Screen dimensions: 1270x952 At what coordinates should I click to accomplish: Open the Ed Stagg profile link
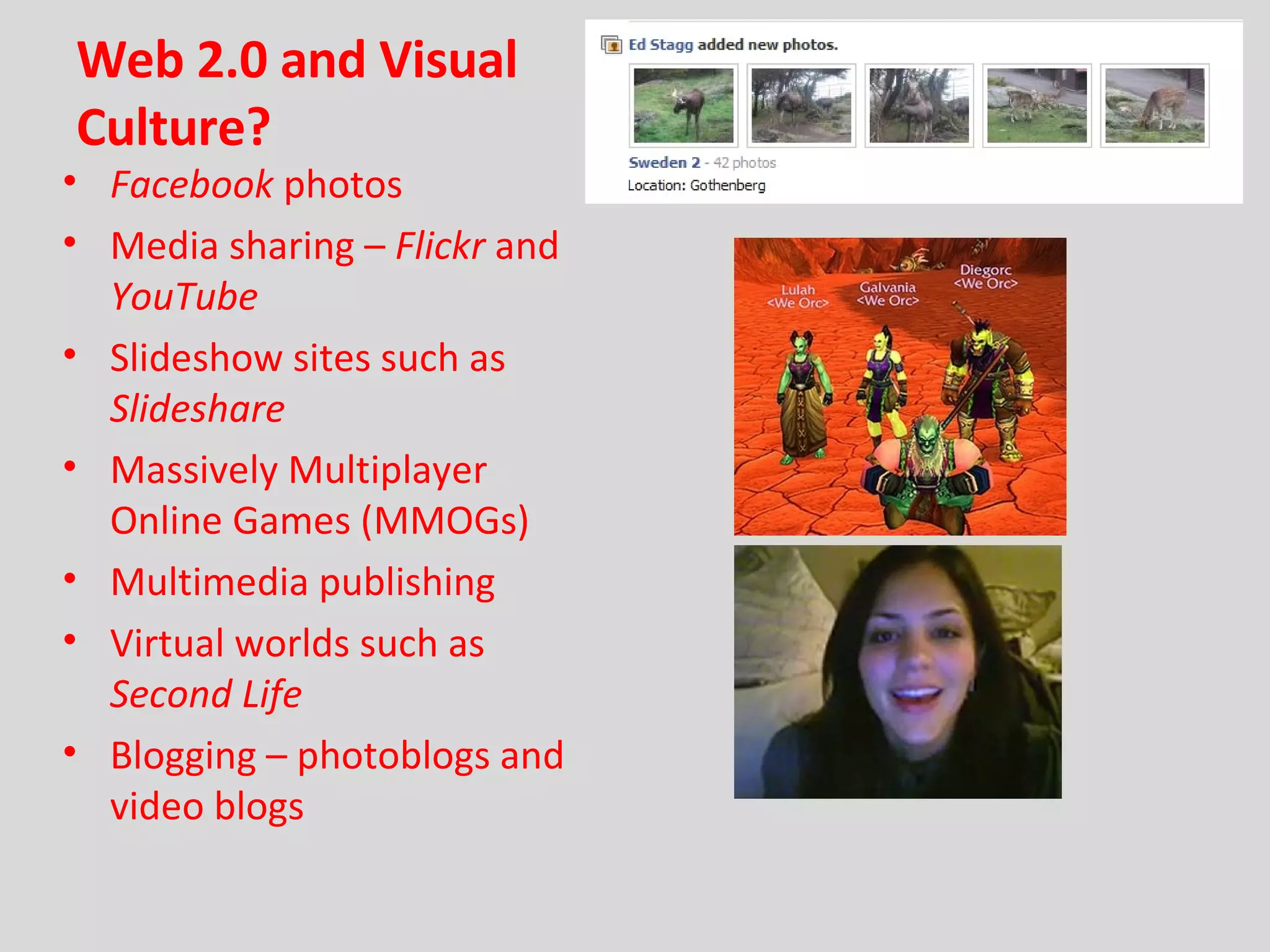(x=660, y=45)
